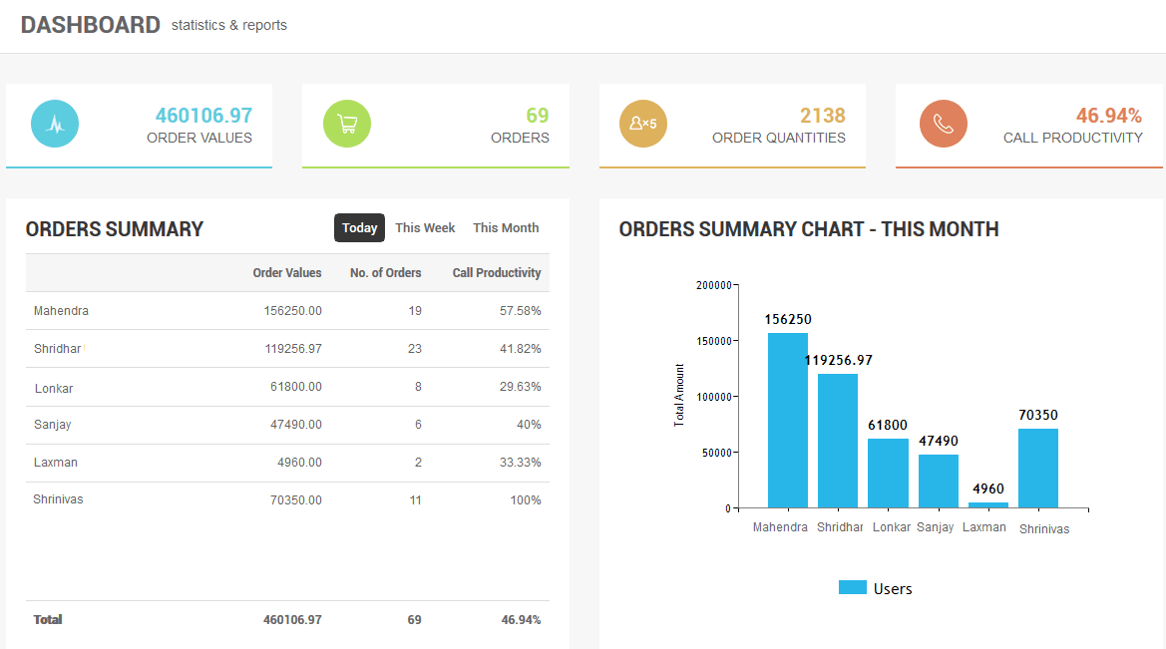The width and height of the screenshot is (1166, 649).
Task: Click call productivity 33.33% cell
Action: 520,462
